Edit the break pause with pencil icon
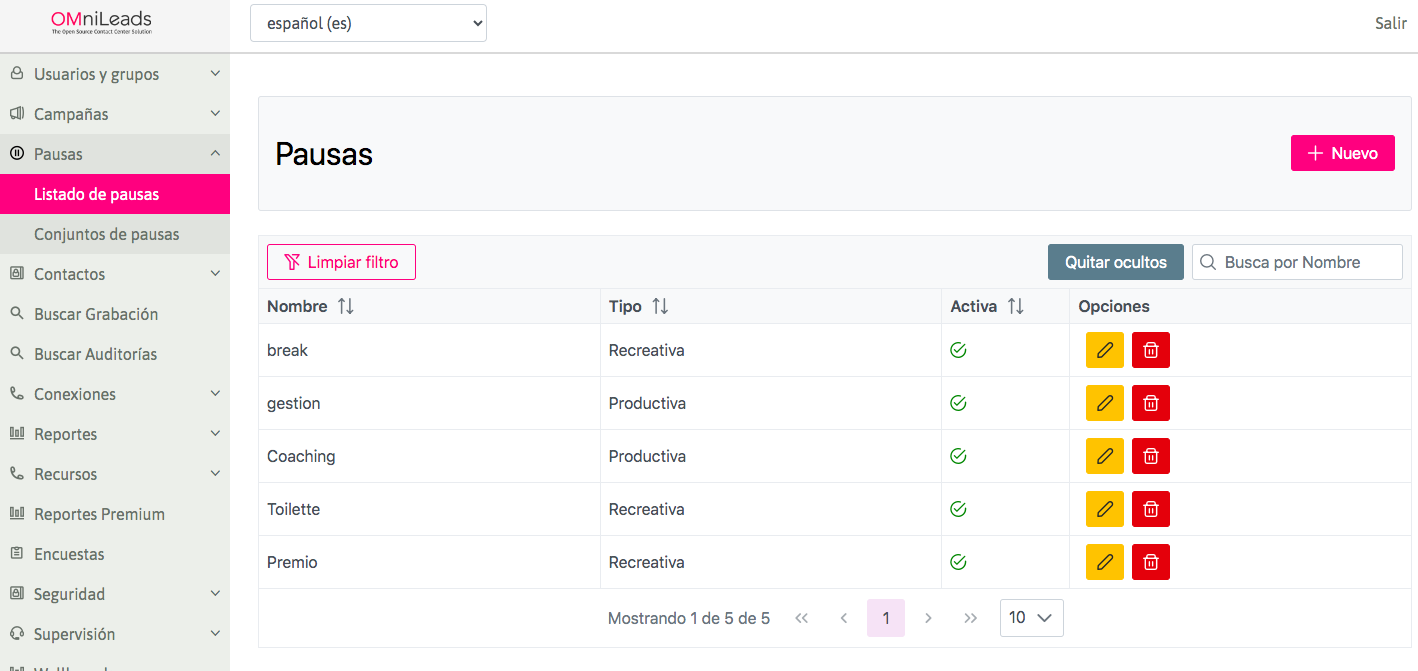The width and height of the screenshot is (1418, 671). [1104, 350]
